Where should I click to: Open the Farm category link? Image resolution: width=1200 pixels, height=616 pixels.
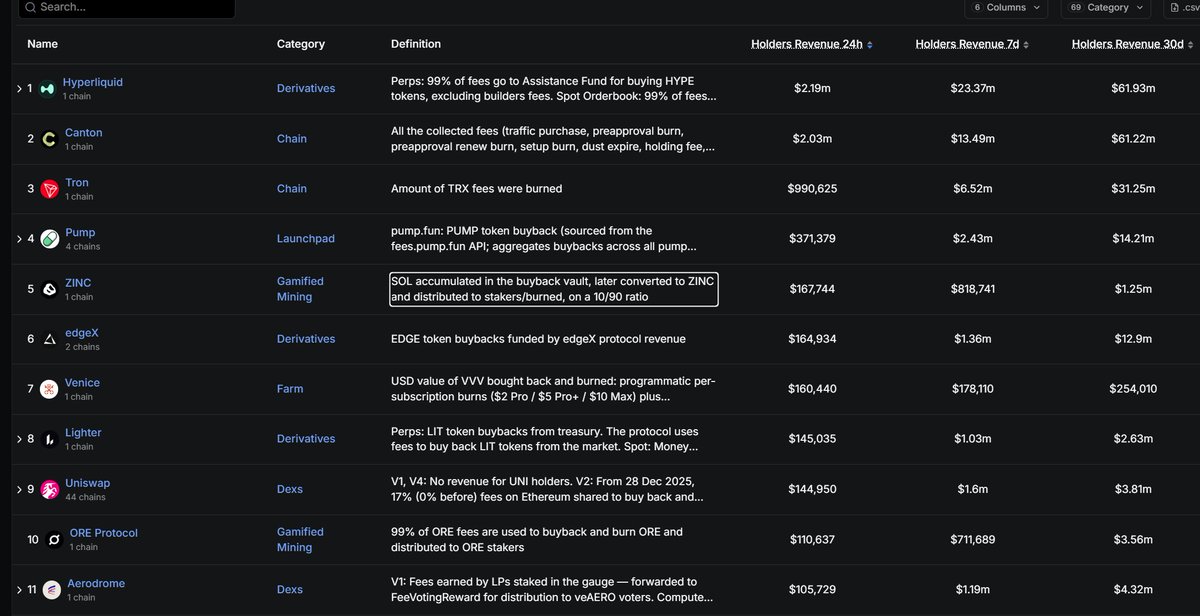coord(290,389)
